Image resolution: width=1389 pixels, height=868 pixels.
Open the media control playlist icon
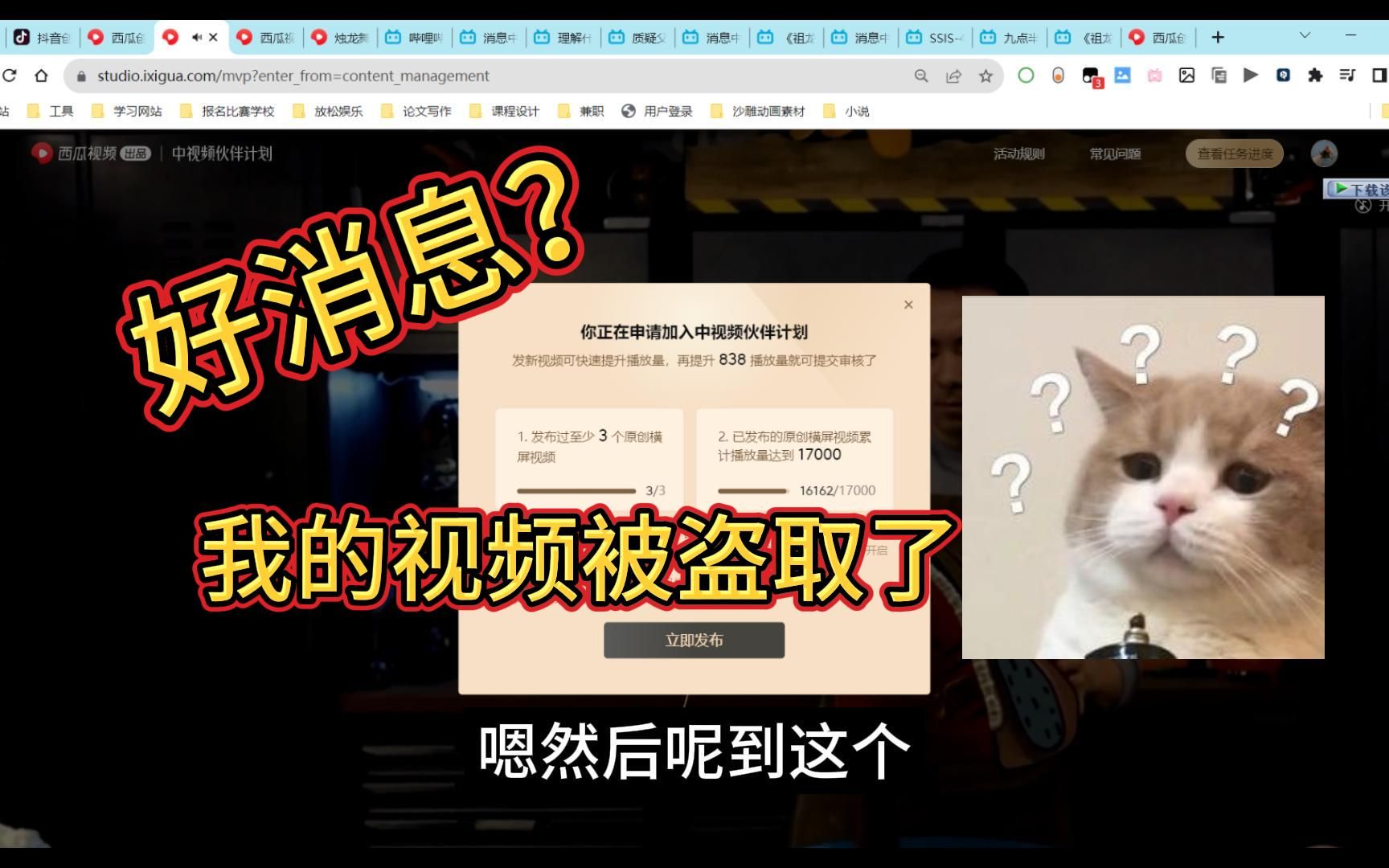tap(1347, 76)
